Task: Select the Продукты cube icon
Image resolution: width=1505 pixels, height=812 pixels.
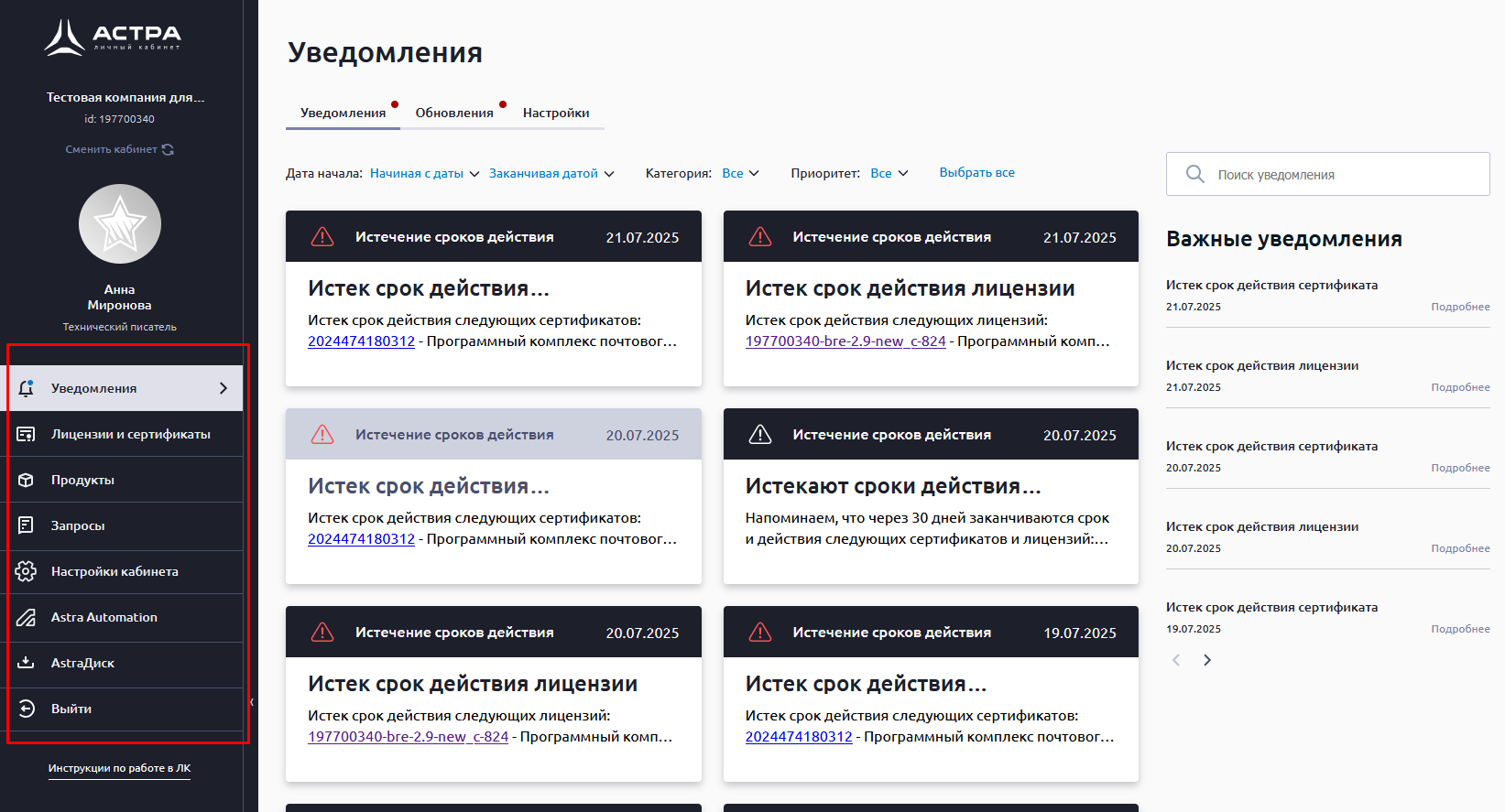Action: tap(26, 480)
